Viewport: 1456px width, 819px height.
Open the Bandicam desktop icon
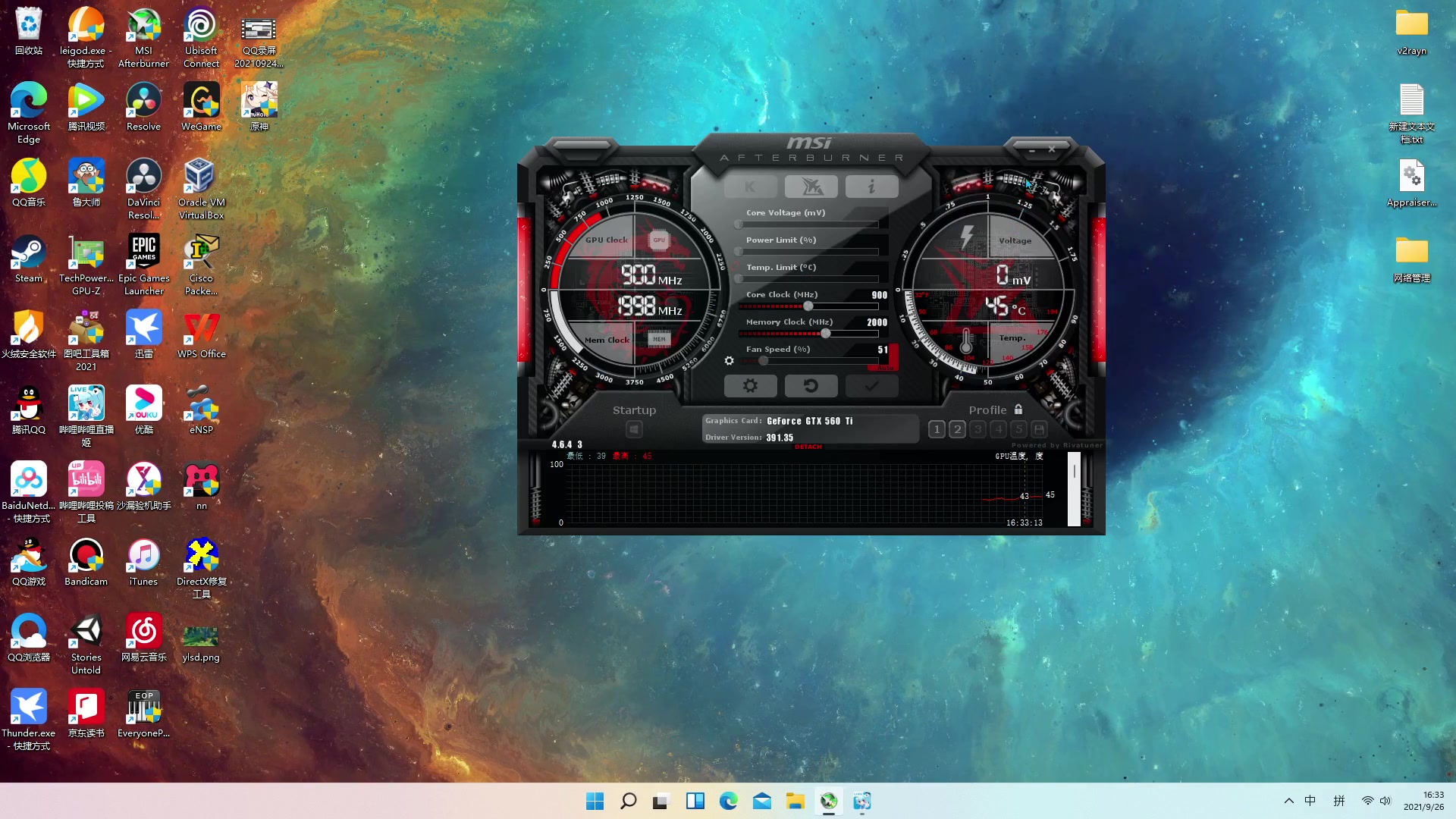(86, 563)
